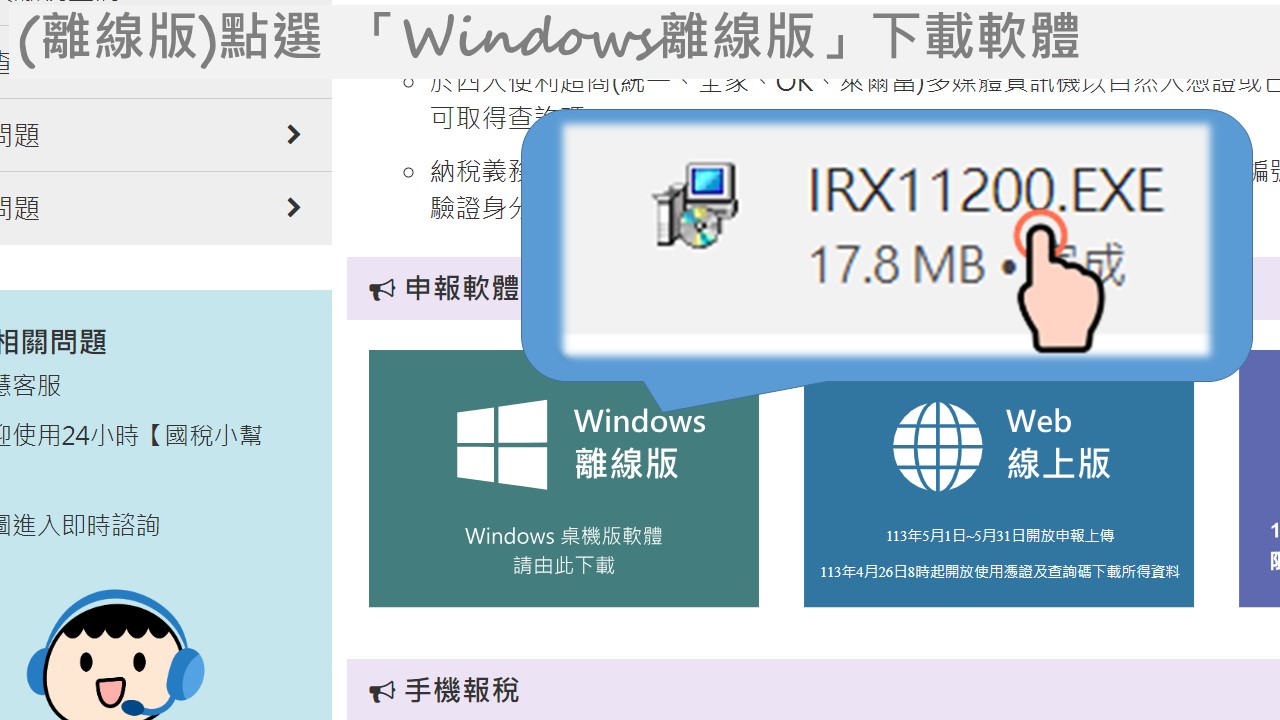This screenshot has width=1280, height=720.
Task: Click 圖進入即時諮詢 text in sidebar
Action: click(80, 525)
